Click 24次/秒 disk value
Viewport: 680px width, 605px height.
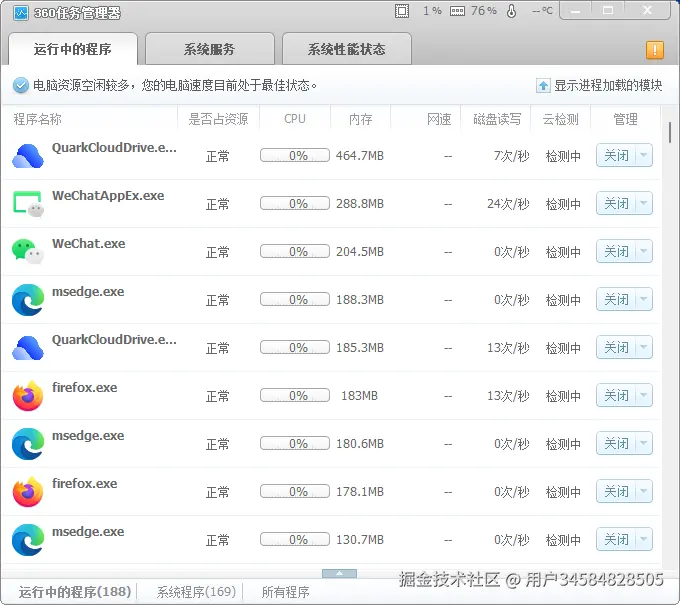click(508, 204)
